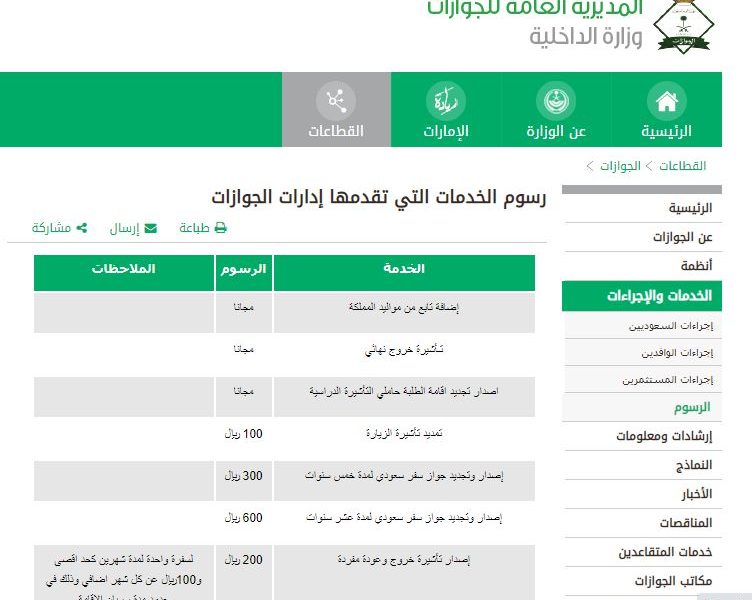
Task: Click the envelope icon for إرسال
Action: pos(151,228)
